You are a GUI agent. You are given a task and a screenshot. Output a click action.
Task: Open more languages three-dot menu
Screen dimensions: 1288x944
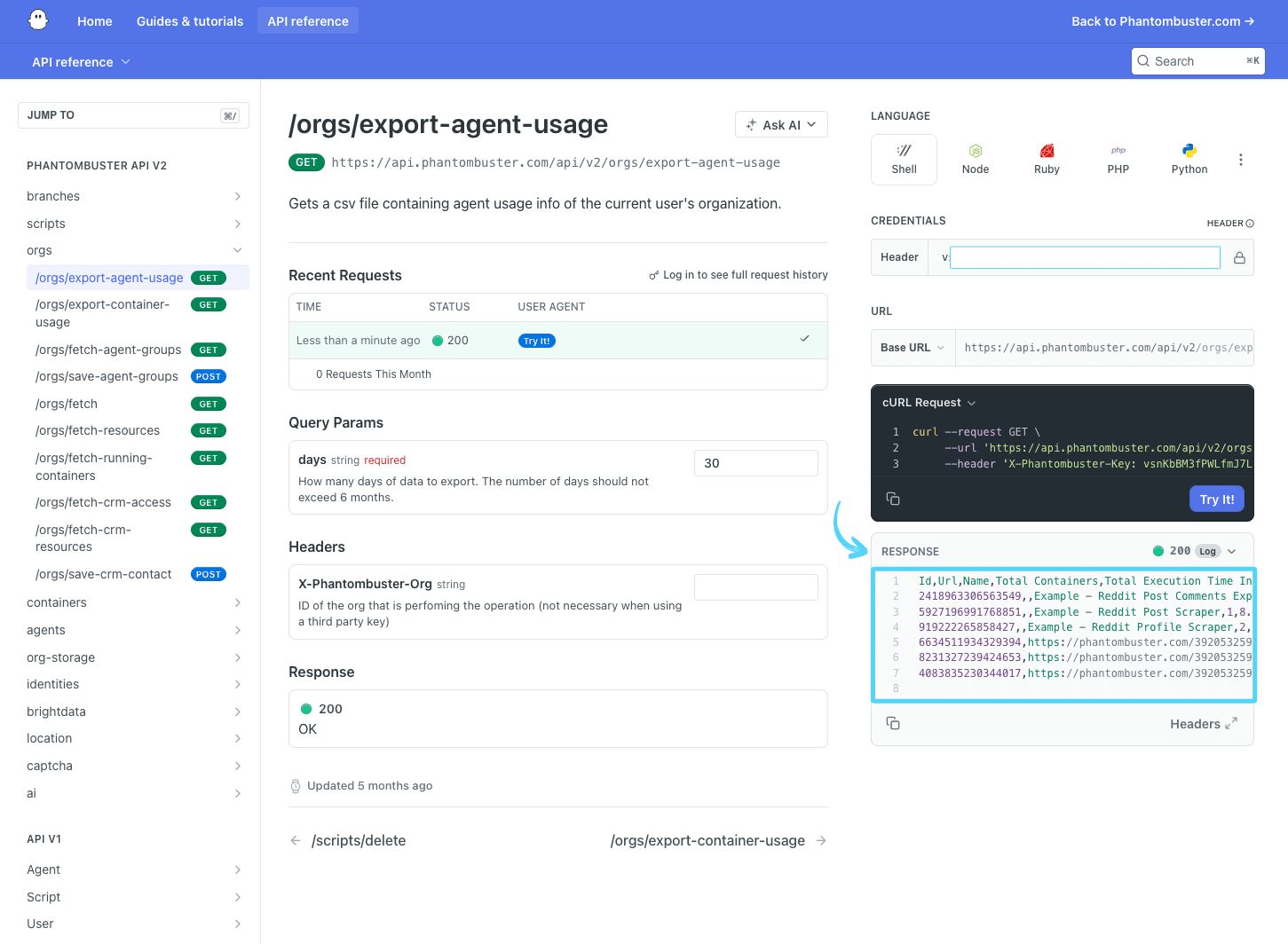[1241, 160]
